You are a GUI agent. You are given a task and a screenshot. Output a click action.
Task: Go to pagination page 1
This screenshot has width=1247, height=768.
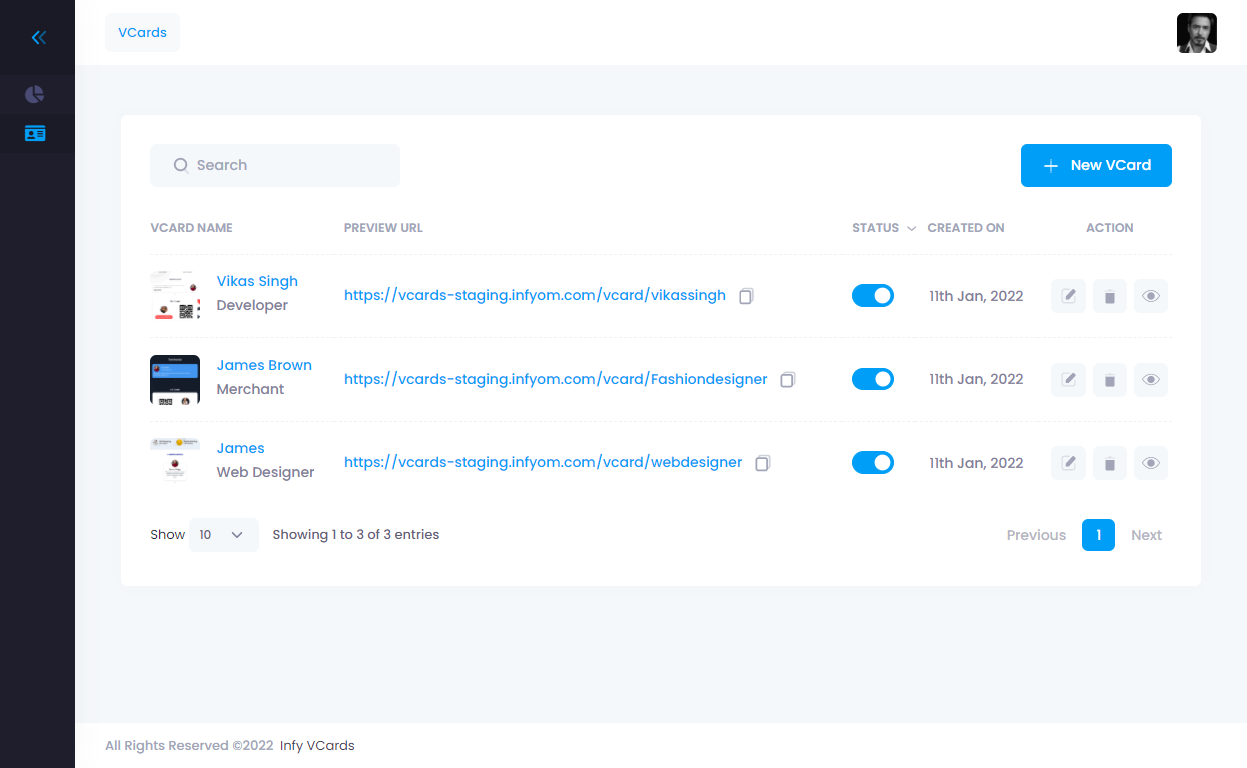pos(1098,535)
